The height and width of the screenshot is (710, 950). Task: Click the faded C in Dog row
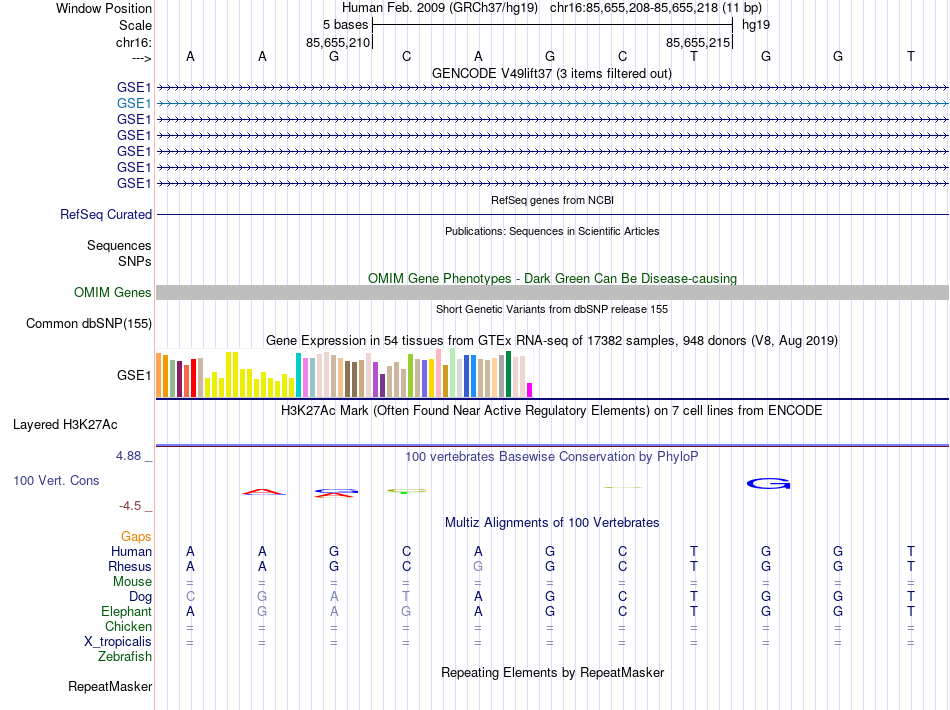pos(190,597)
